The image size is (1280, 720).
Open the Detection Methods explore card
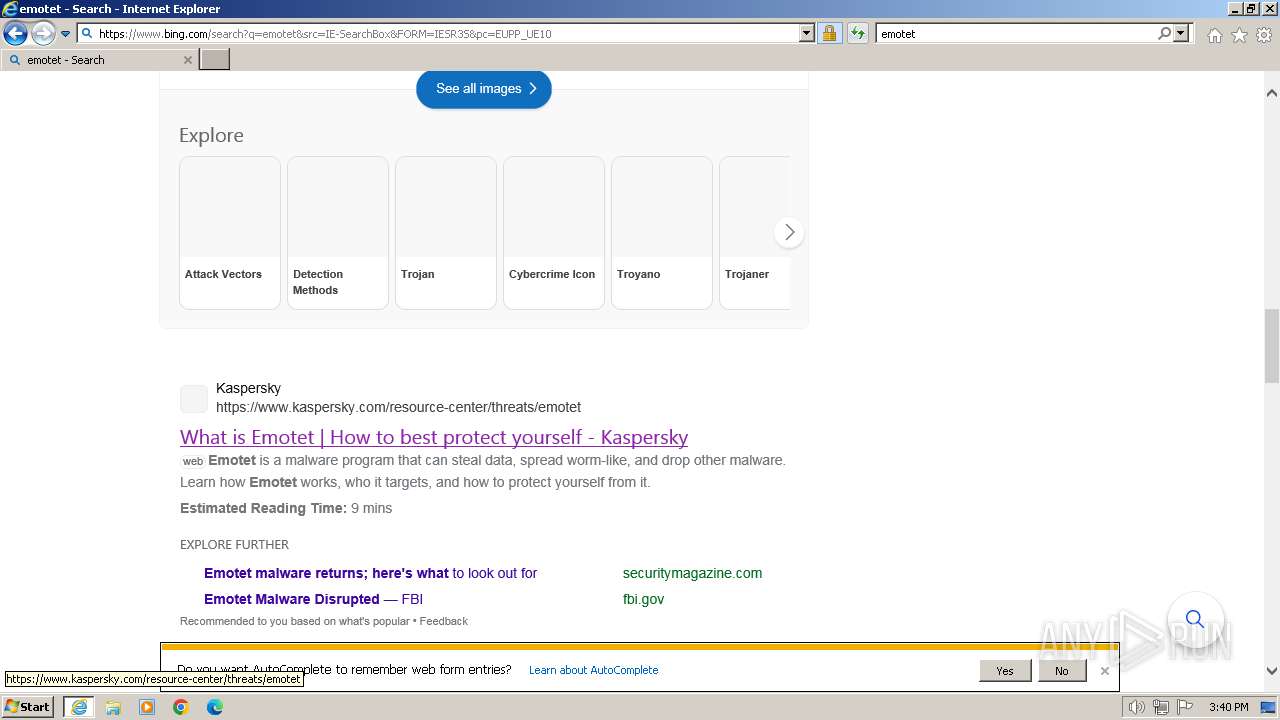click(x=338, y=232)
